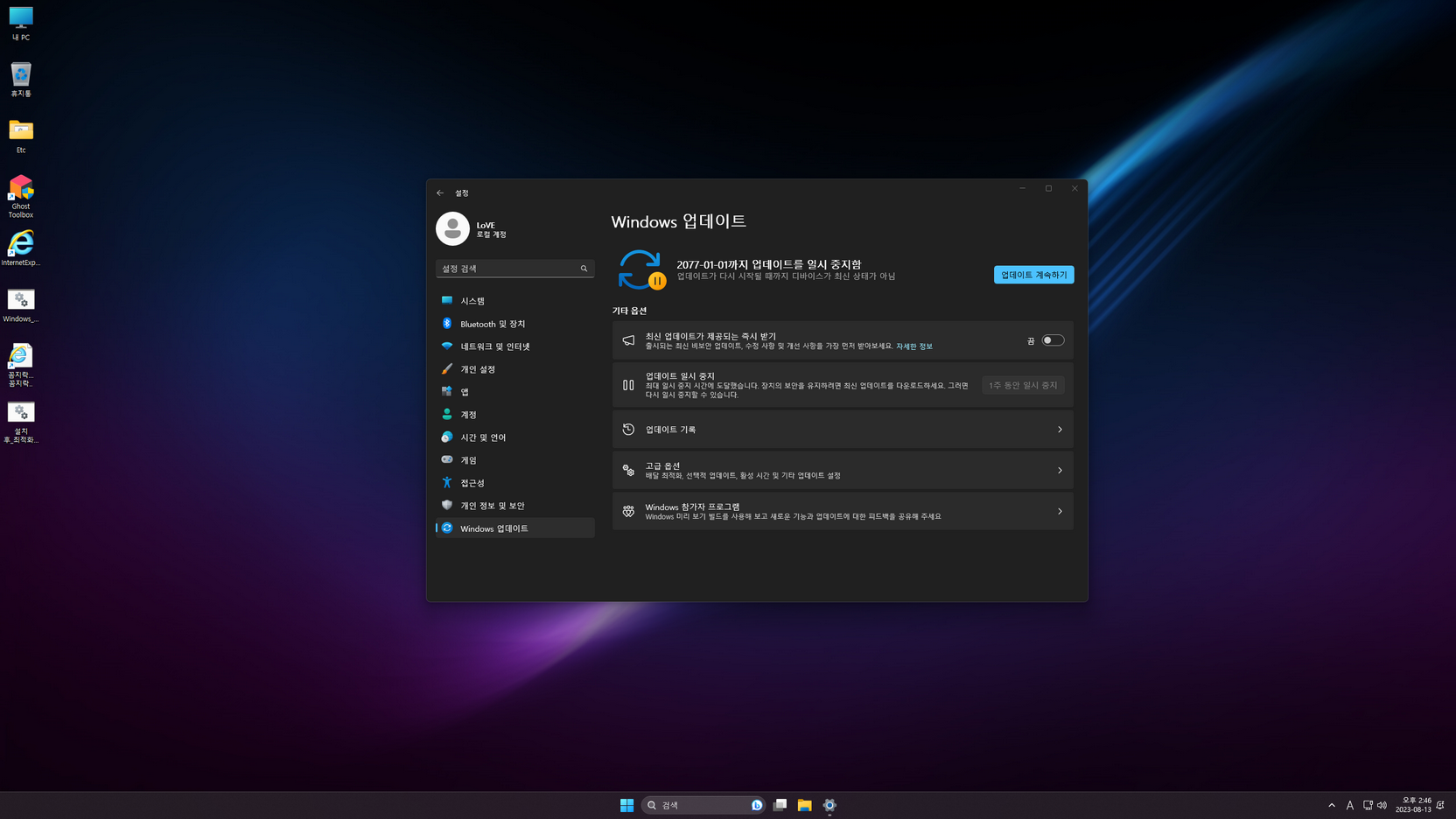Open 시간 및 언어 settings
Viewport: 1456px width, 819px height.
tap(515, 437)
